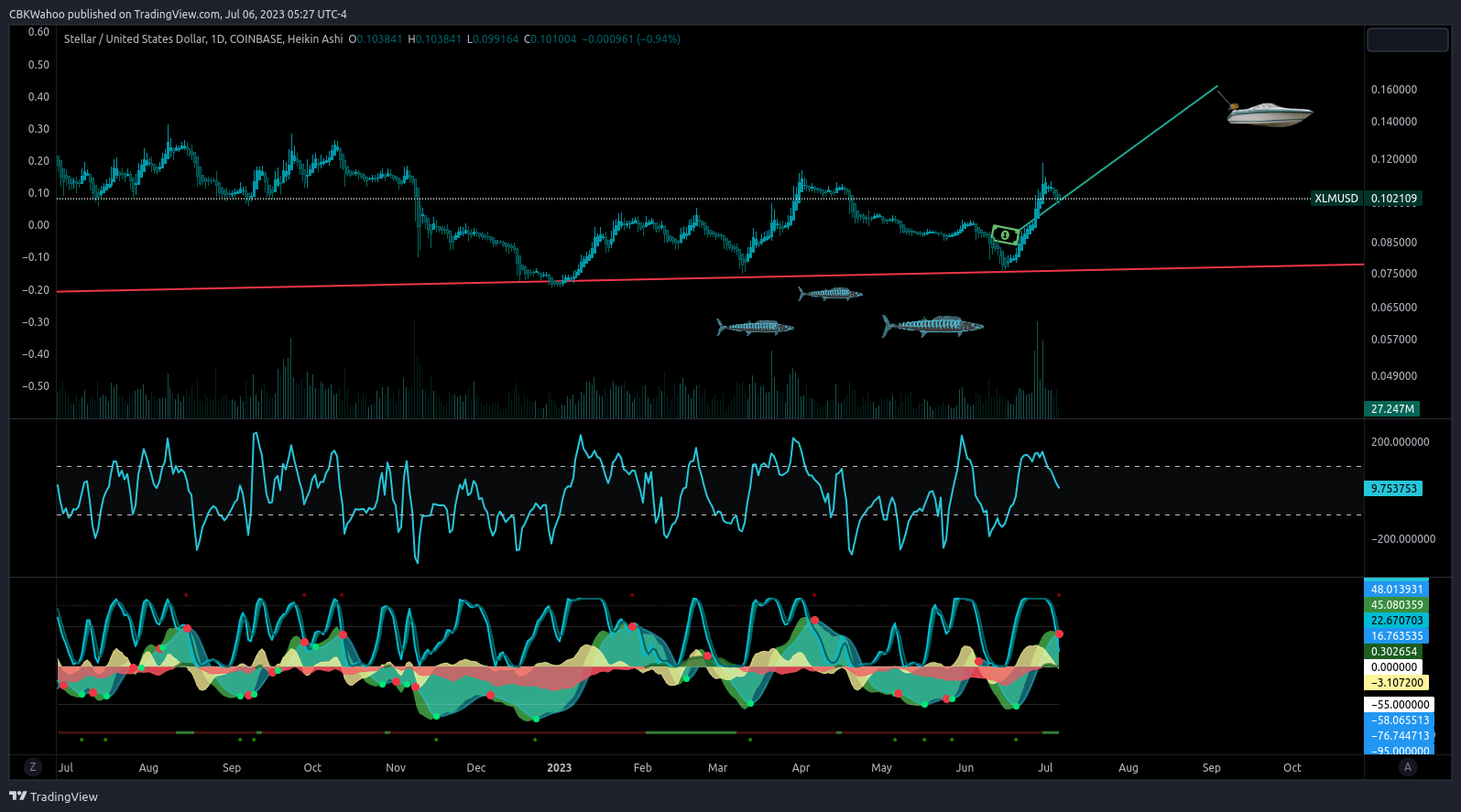Click the Jun label on the time axis

pyautogui.click(x=965, y=768)
